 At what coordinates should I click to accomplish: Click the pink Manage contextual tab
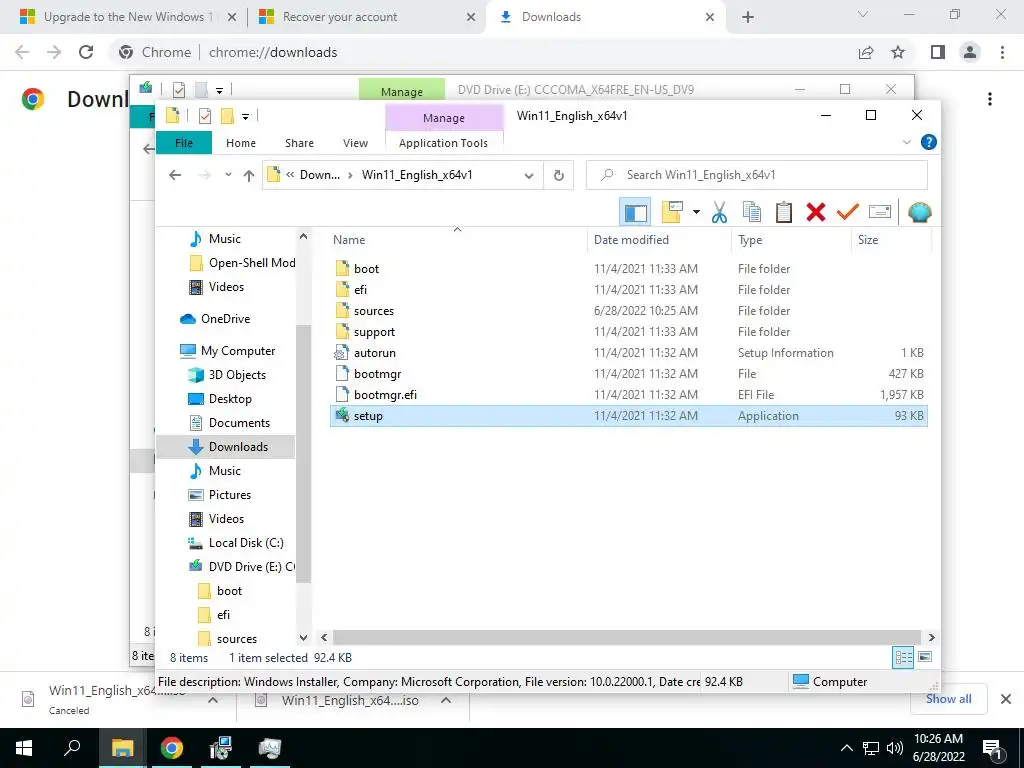[x=444, y=118]
